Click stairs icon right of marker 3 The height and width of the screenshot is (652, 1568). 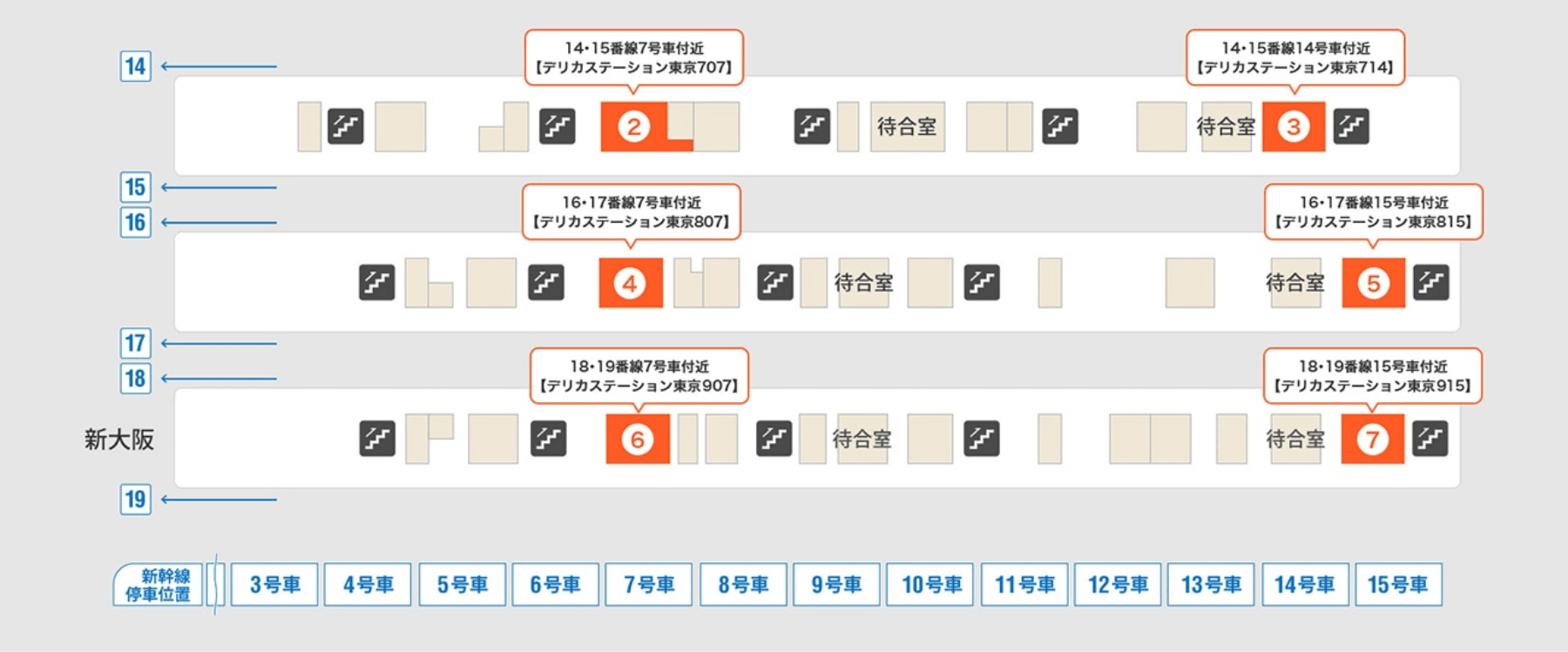[x=1351, y=126]
